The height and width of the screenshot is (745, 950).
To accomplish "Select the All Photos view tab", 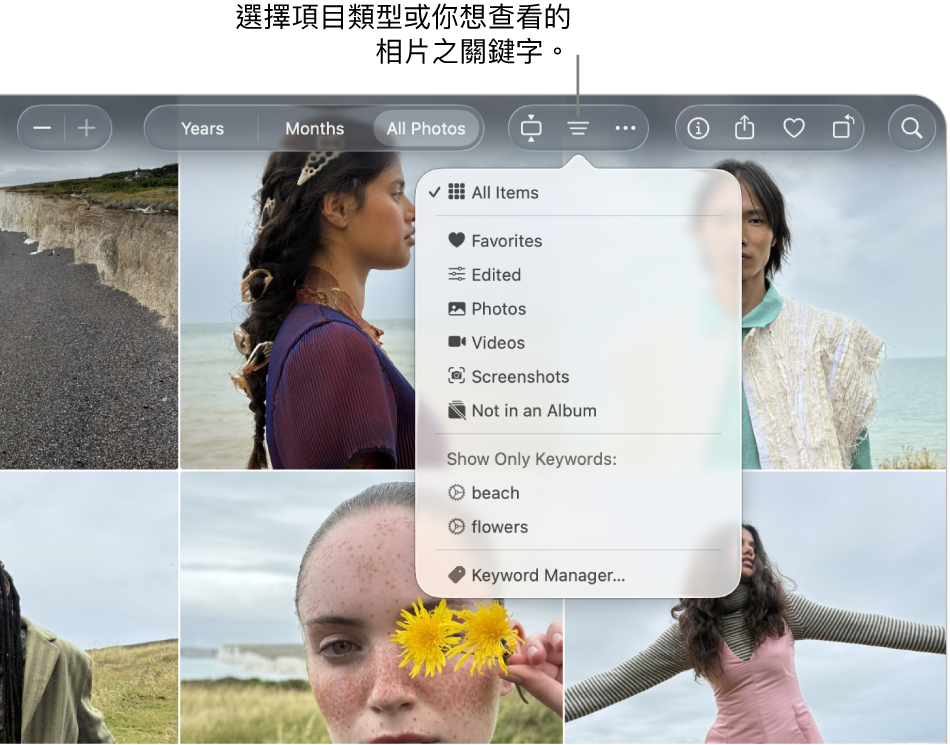I will click(426, 128).
